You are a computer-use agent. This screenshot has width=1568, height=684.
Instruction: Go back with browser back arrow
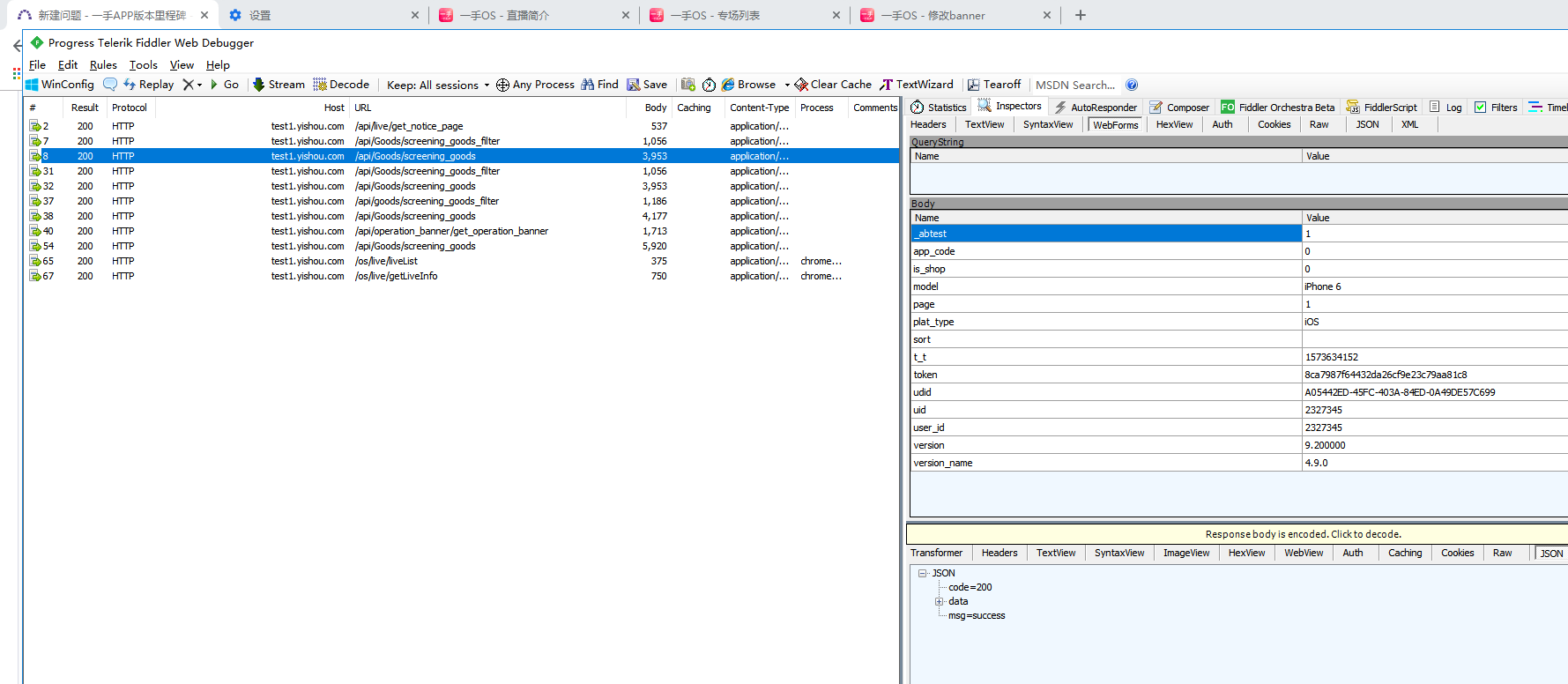pyautogui.click(x=18, y=45)
